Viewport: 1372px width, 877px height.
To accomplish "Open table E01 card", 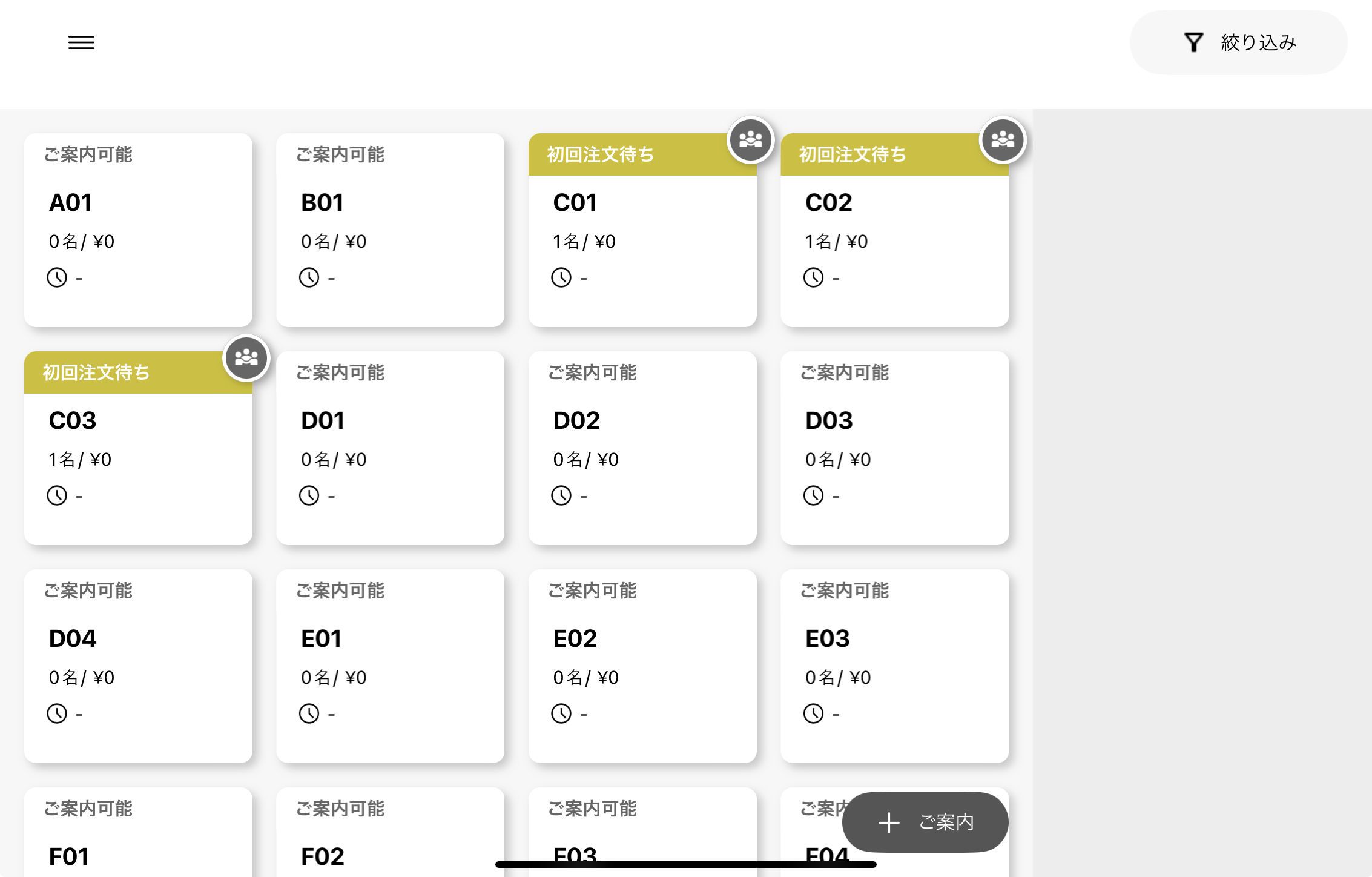I will click(390, 666).
